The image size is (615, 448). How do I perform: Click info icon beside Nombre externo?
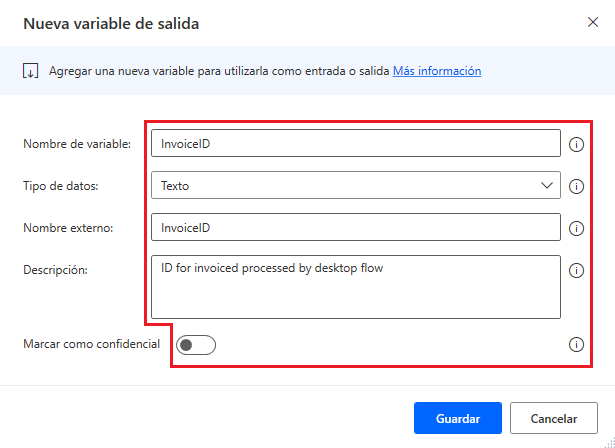[576, 228]
